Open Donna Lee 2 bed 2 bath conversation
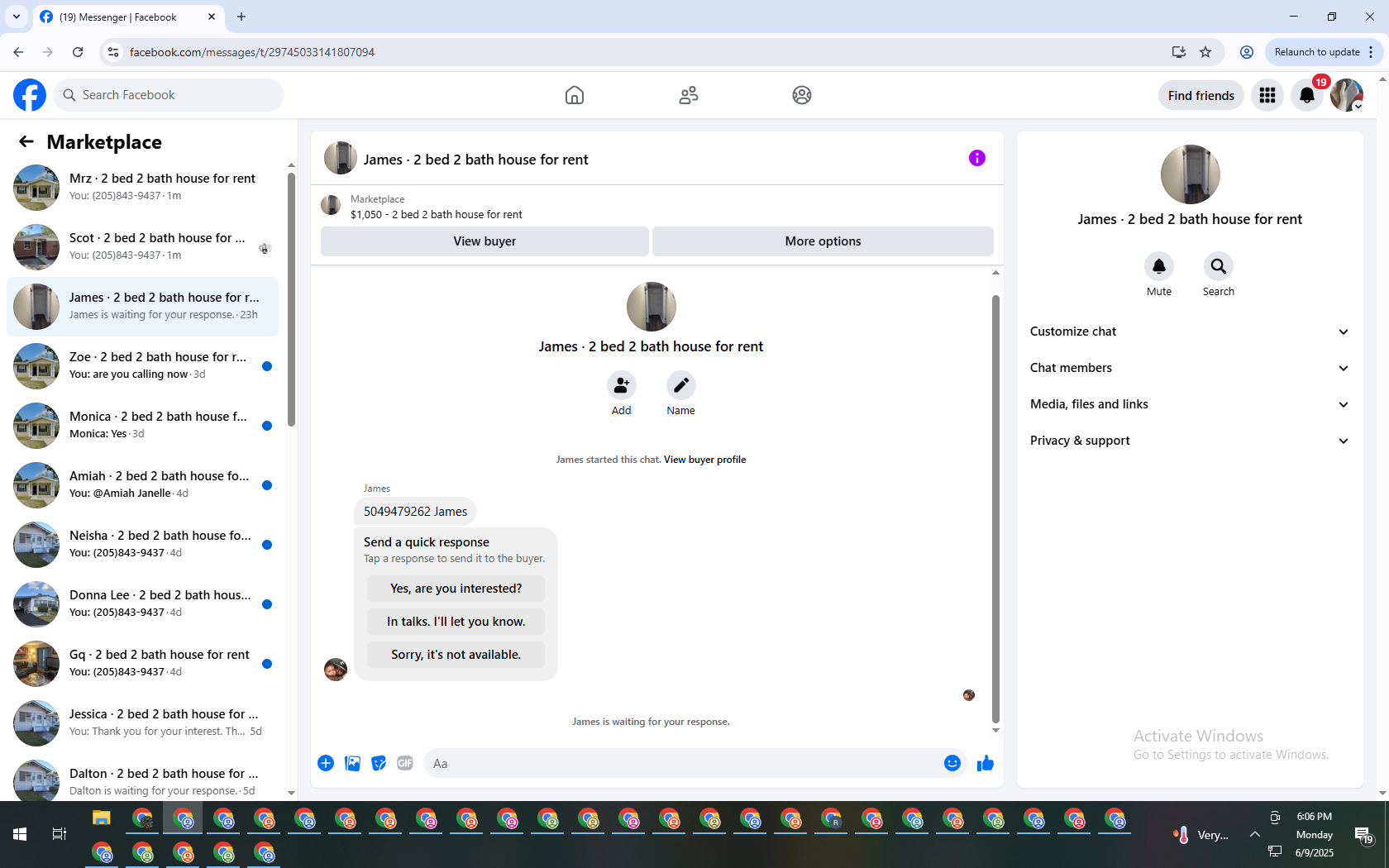Image resolution: width=1389 pixels, height=868 pixels. 142,604
